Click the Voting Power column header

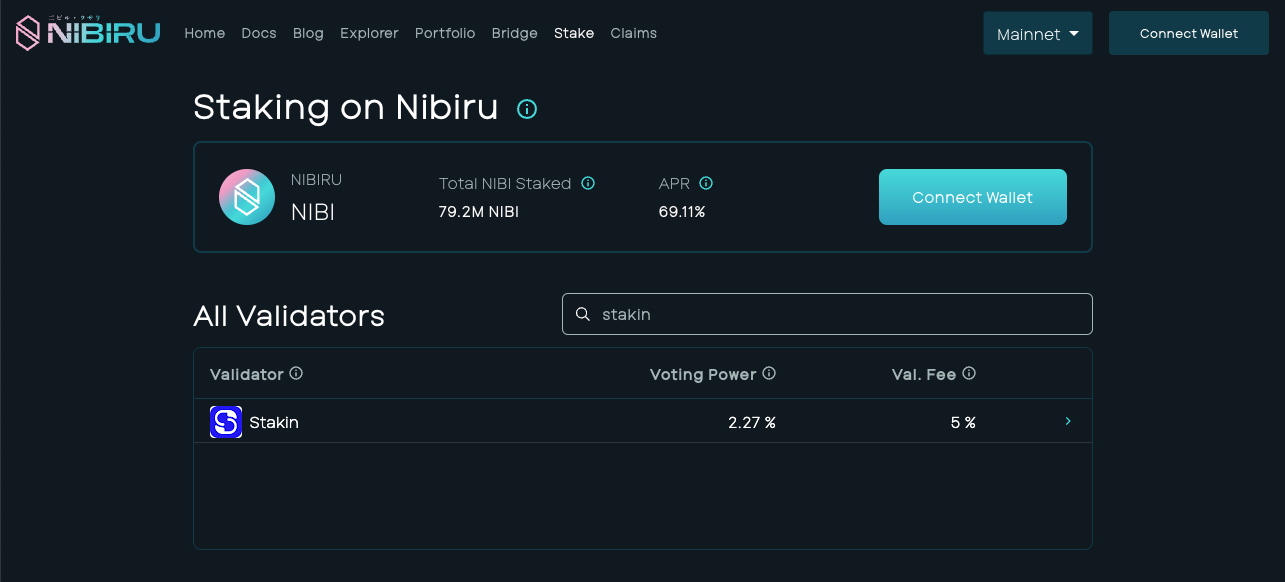point(703,374)
